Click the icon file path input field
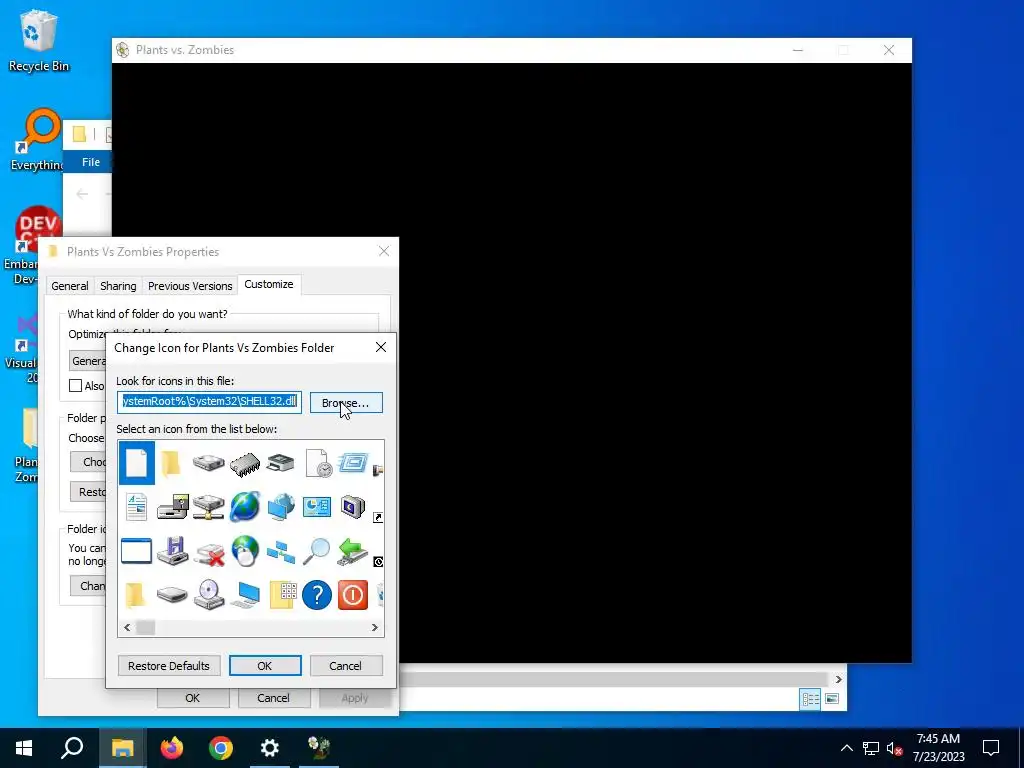The height and width of the screenshot is (768, 1024). pyautogui.click(x=209, y=402)
